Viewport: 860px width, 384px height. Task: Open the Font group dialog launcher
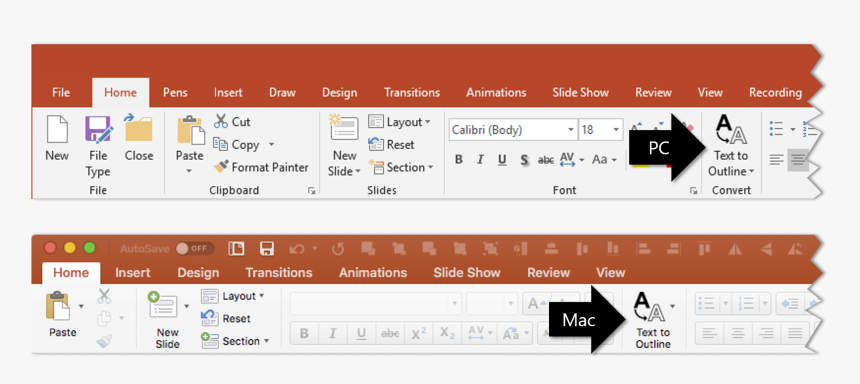coord(693,190)
